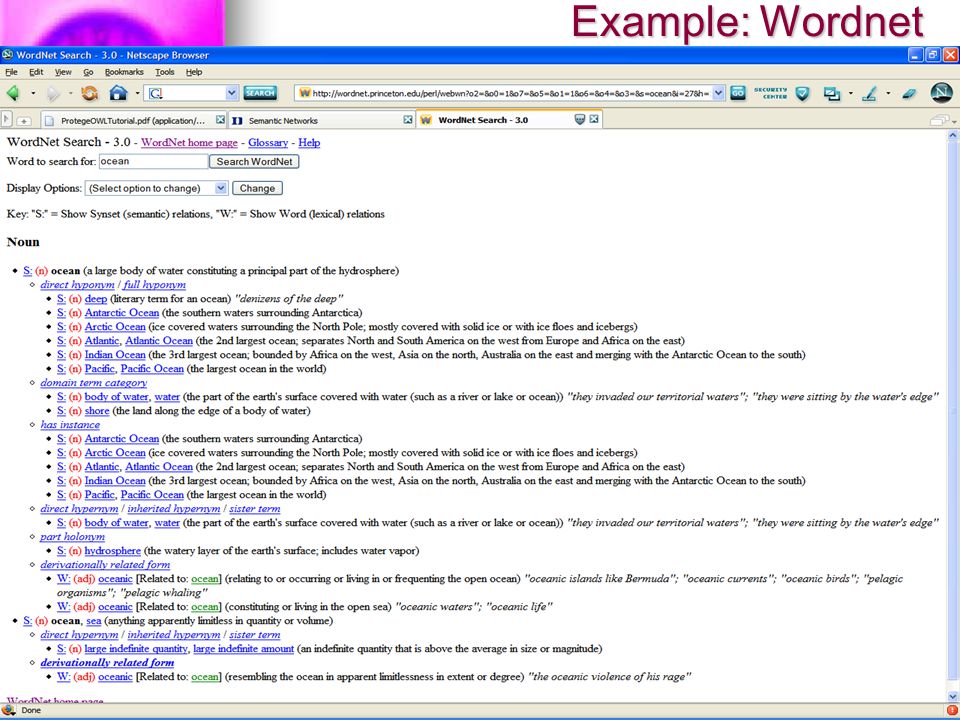Image resolution: width=960 pixels, height=720 pixels.
Task: Open the File menu
Action: 12,72
